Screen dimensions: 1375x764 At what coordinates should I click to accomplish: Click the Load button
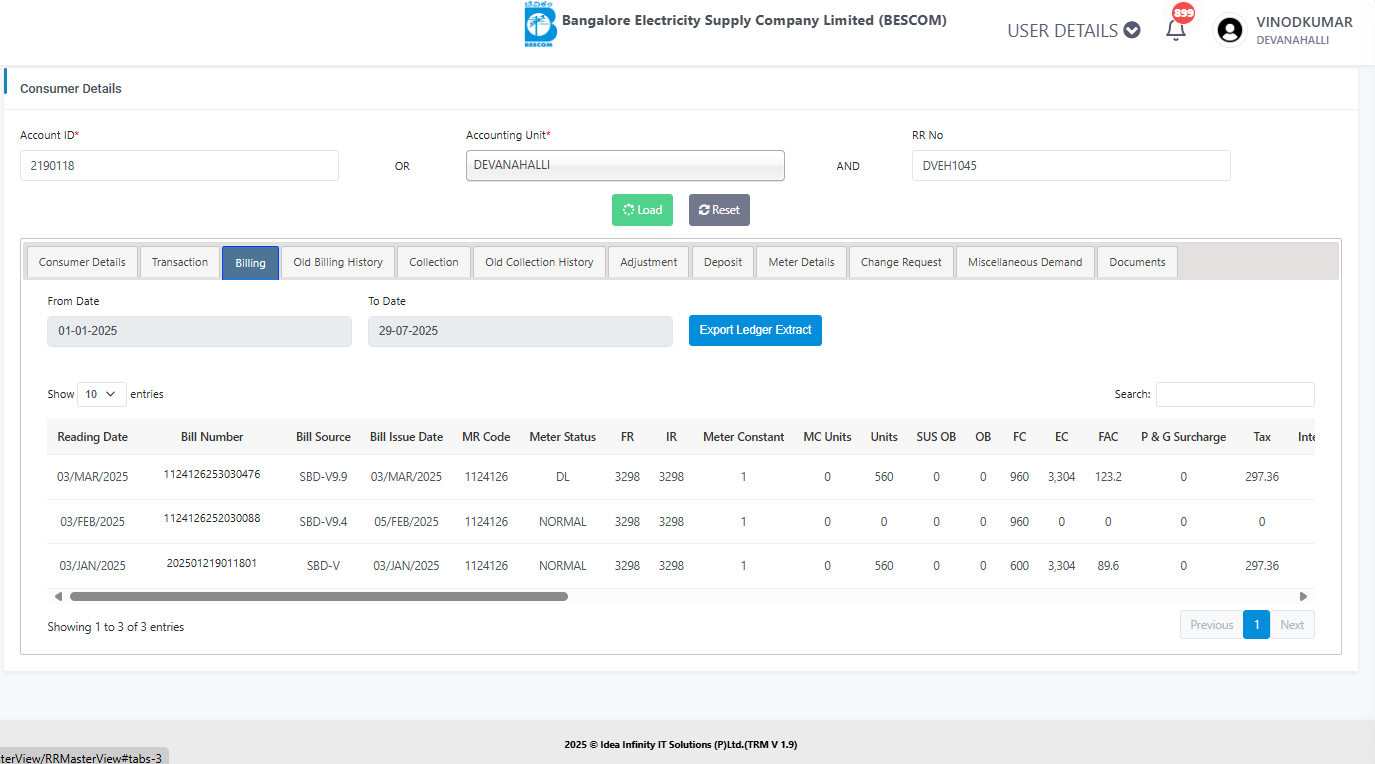(642, 210)
